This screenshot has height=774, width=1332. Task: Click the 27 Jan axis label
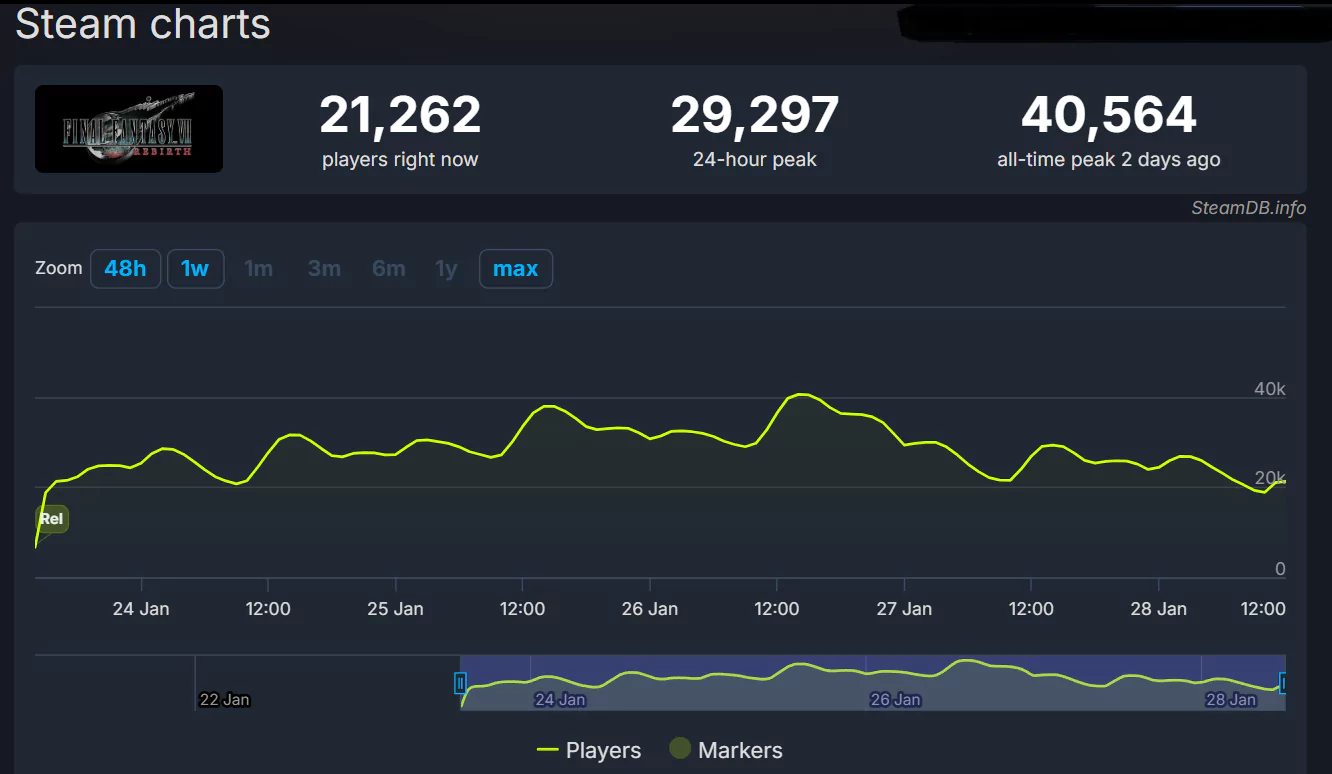tap(904, 609)
